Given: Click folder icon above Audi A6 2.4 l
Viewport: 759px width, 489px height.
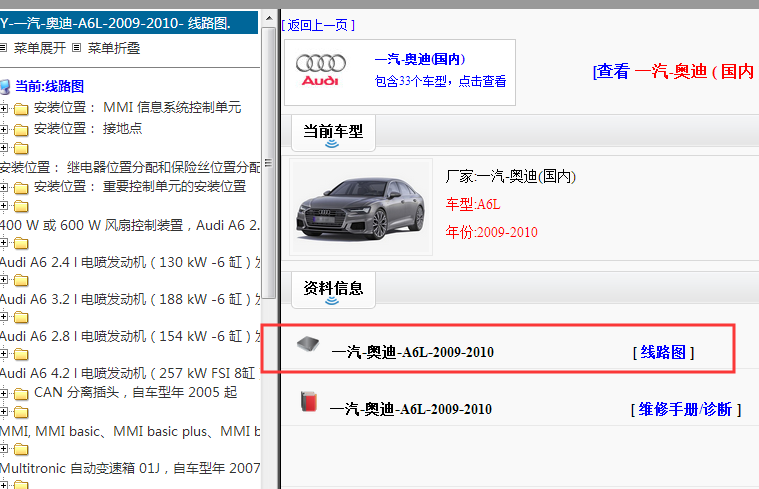Looking at the screenshot, I should click(21, 243).
